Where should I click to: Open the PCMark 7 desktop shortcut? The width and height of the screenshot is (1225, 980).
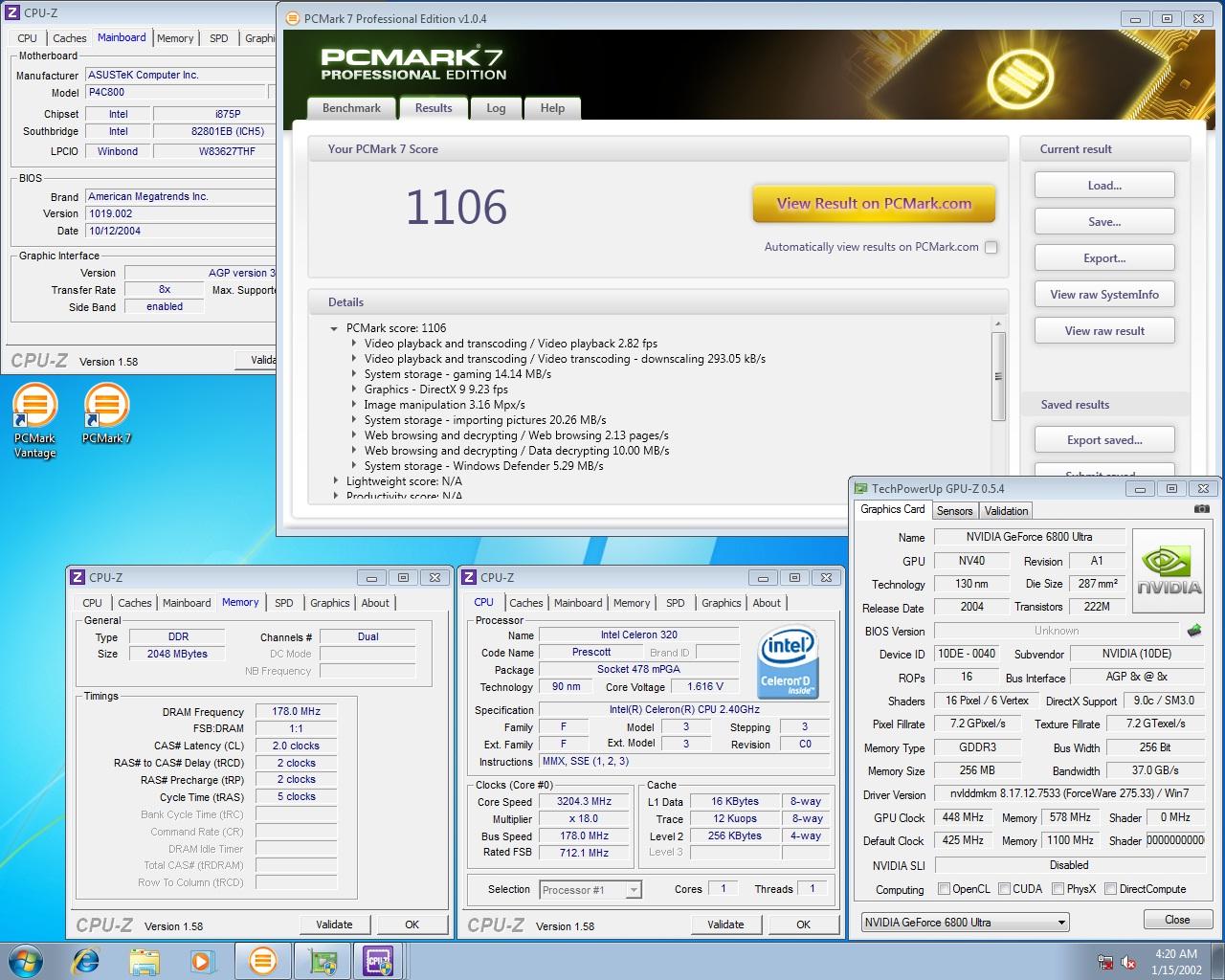(x=106, y=414)
